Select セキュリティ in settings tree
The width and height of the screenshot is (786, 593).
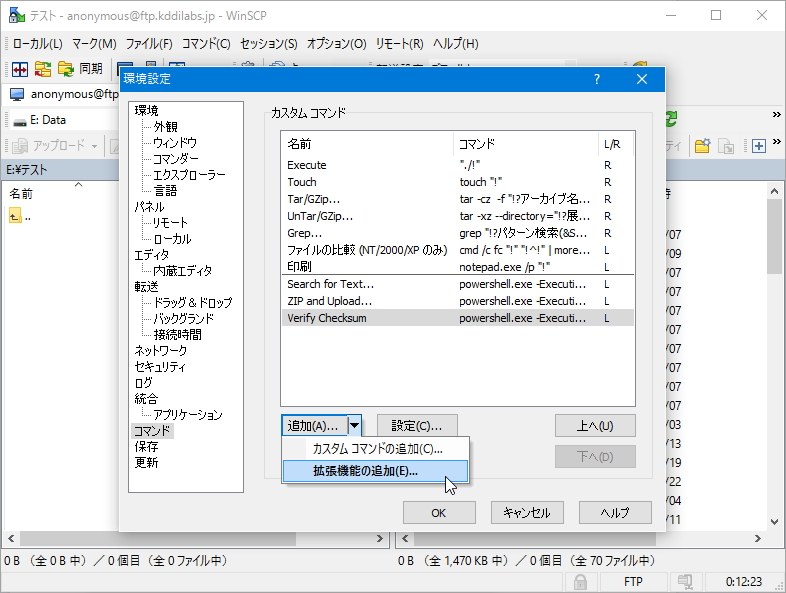pos(160,366)
